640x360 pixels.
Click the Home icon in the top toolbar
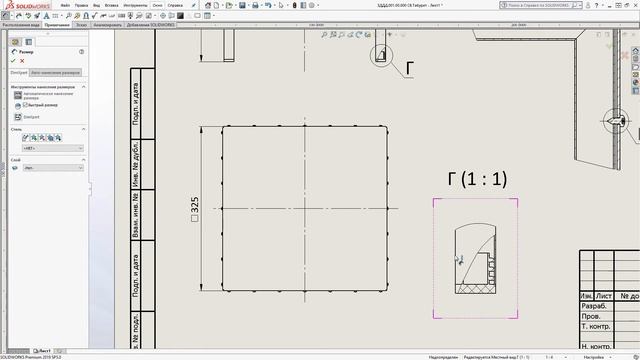coord(208,5)
